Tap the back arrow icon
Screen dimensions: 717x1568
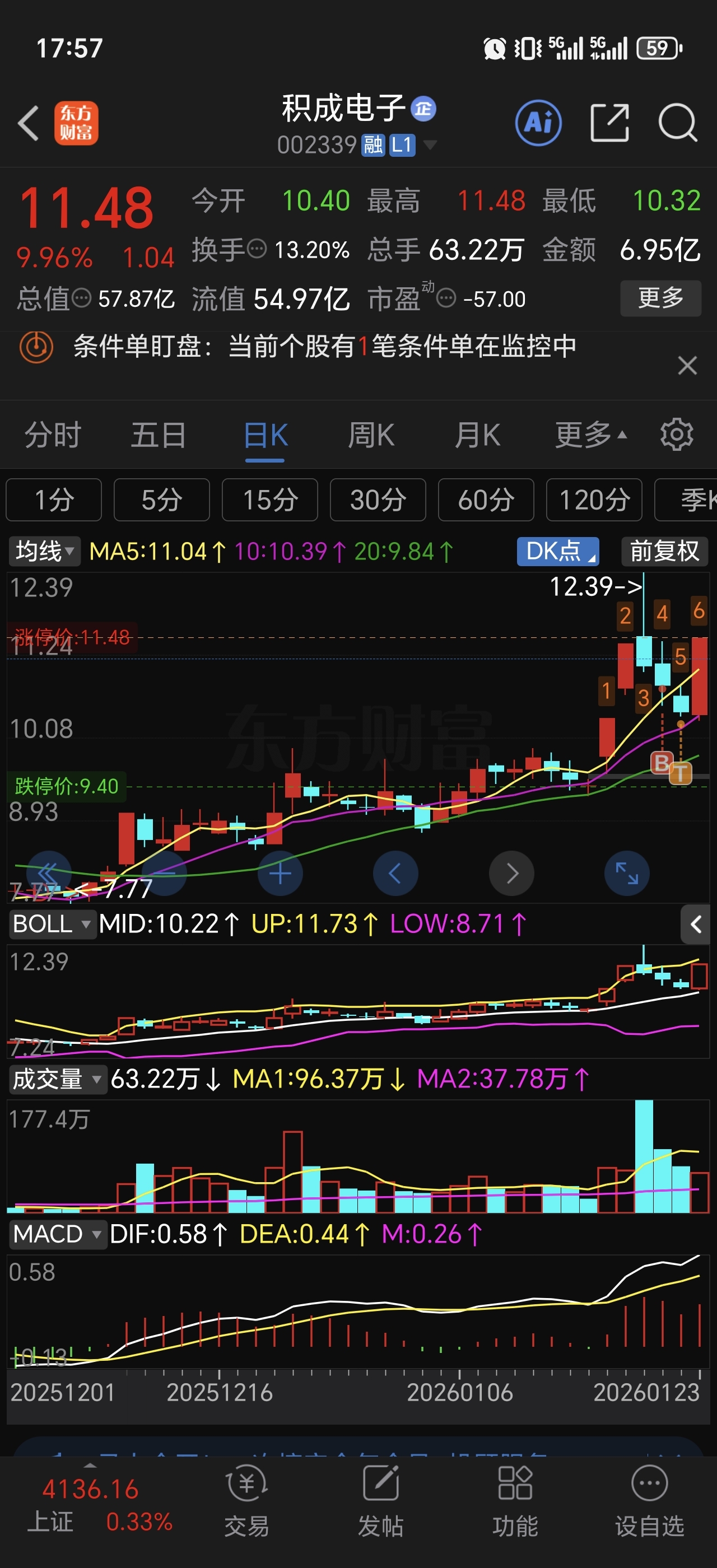(29, 123)
